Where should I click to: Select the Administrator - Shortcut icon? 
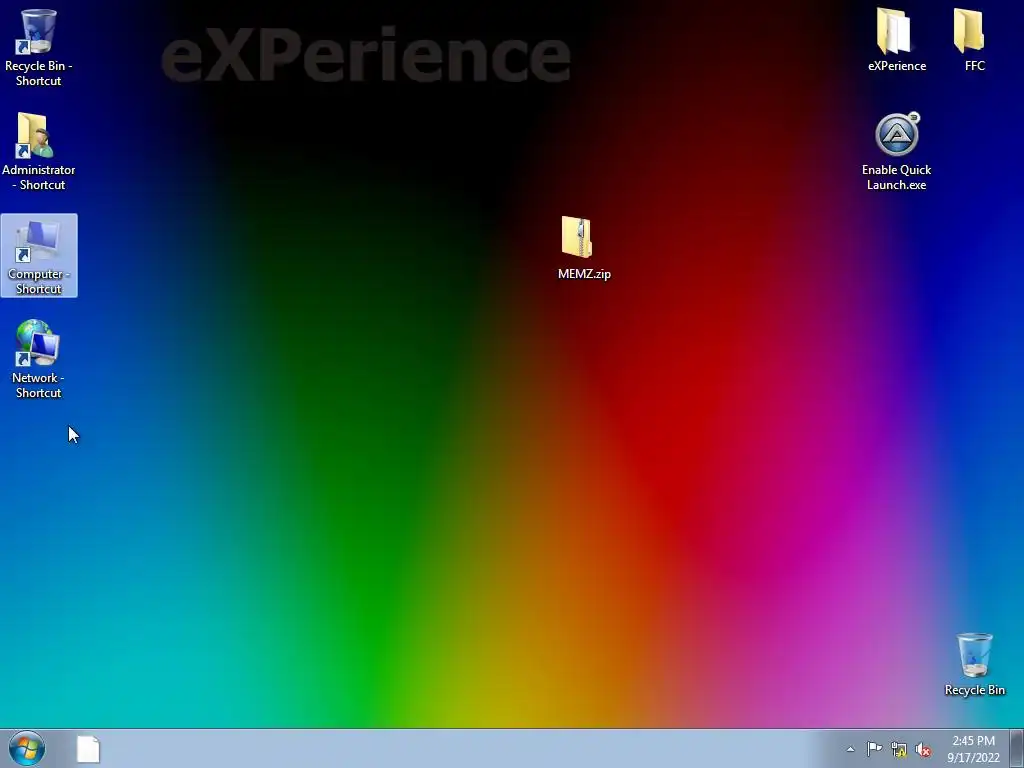point(38,152)
